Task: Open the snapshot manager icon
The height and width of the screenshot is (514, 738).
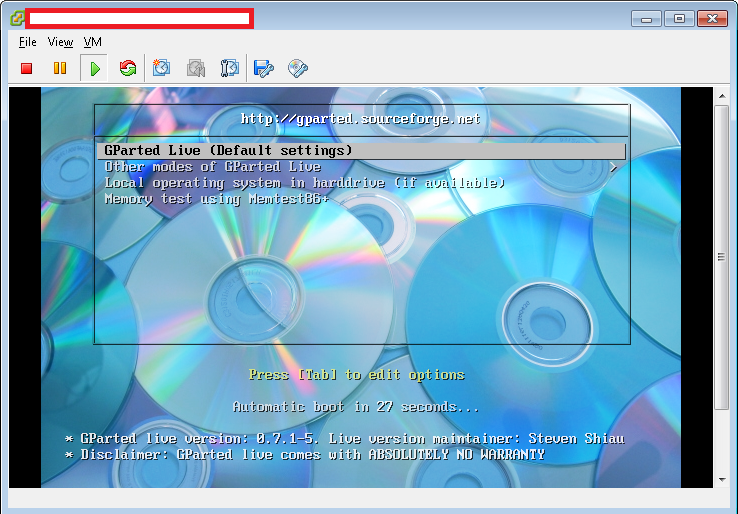Action: click(x=230, y=68)
